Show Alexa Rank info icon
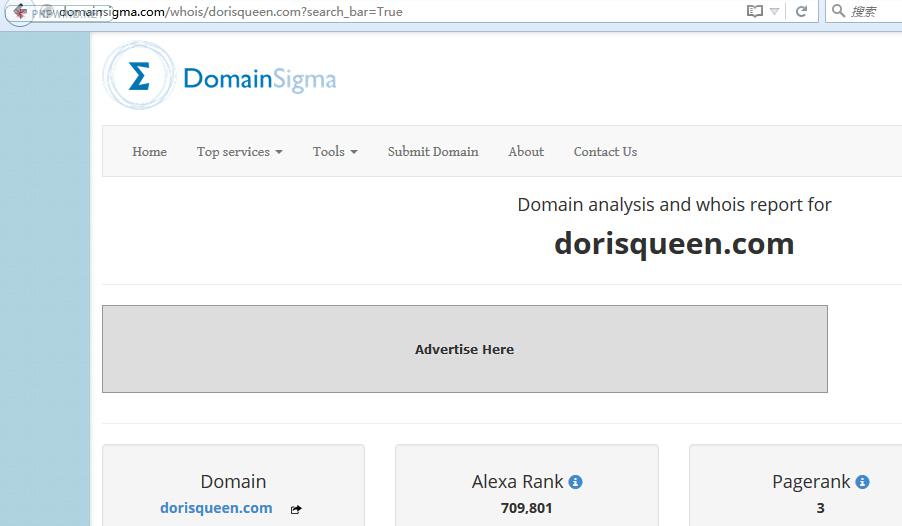Screen dimensions: 902x526 (x=575, y=482)
